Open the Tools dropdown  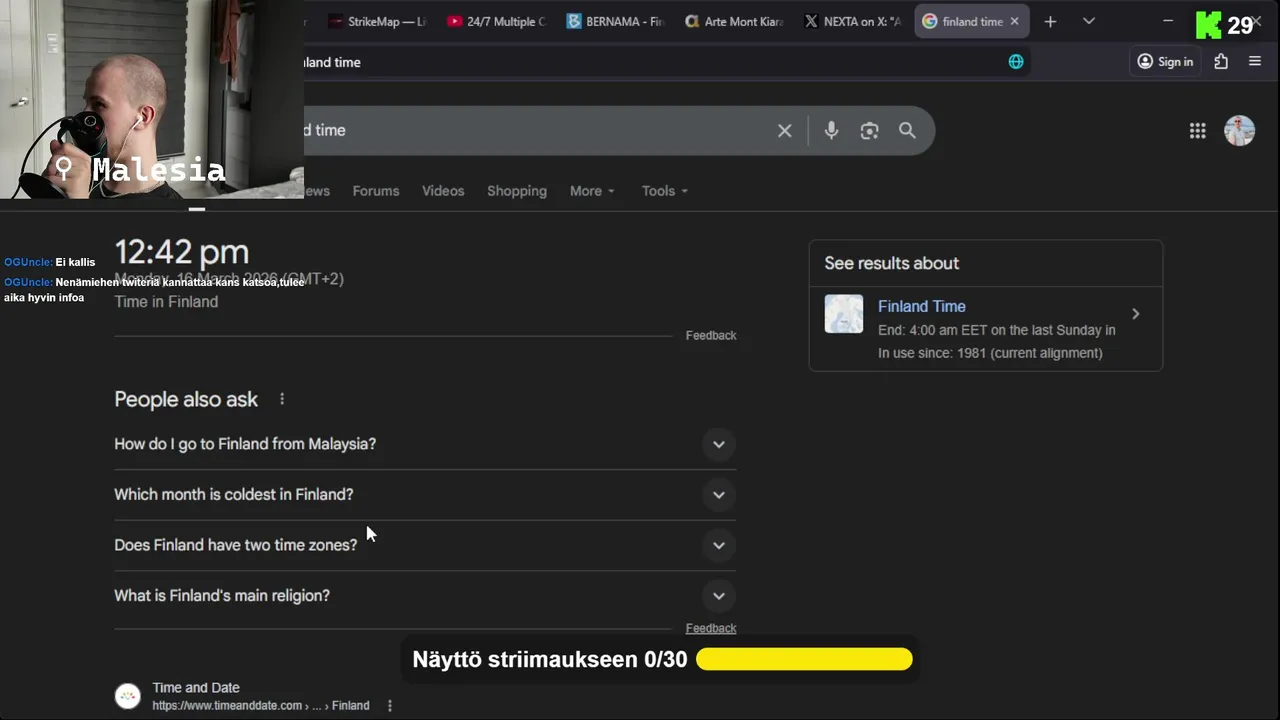click(x=665, y=191)
